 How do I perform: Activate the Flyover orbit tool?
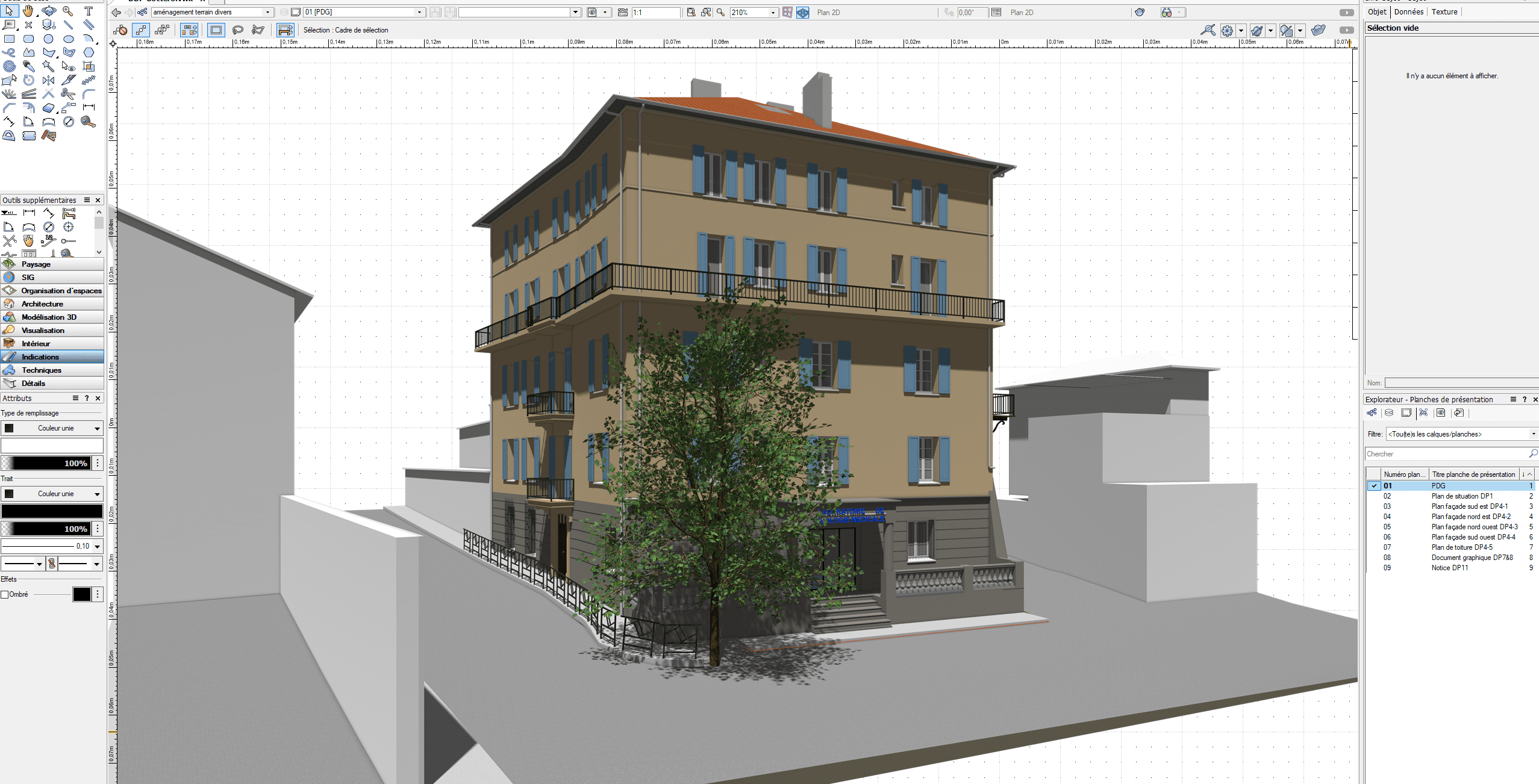[49, 11]
